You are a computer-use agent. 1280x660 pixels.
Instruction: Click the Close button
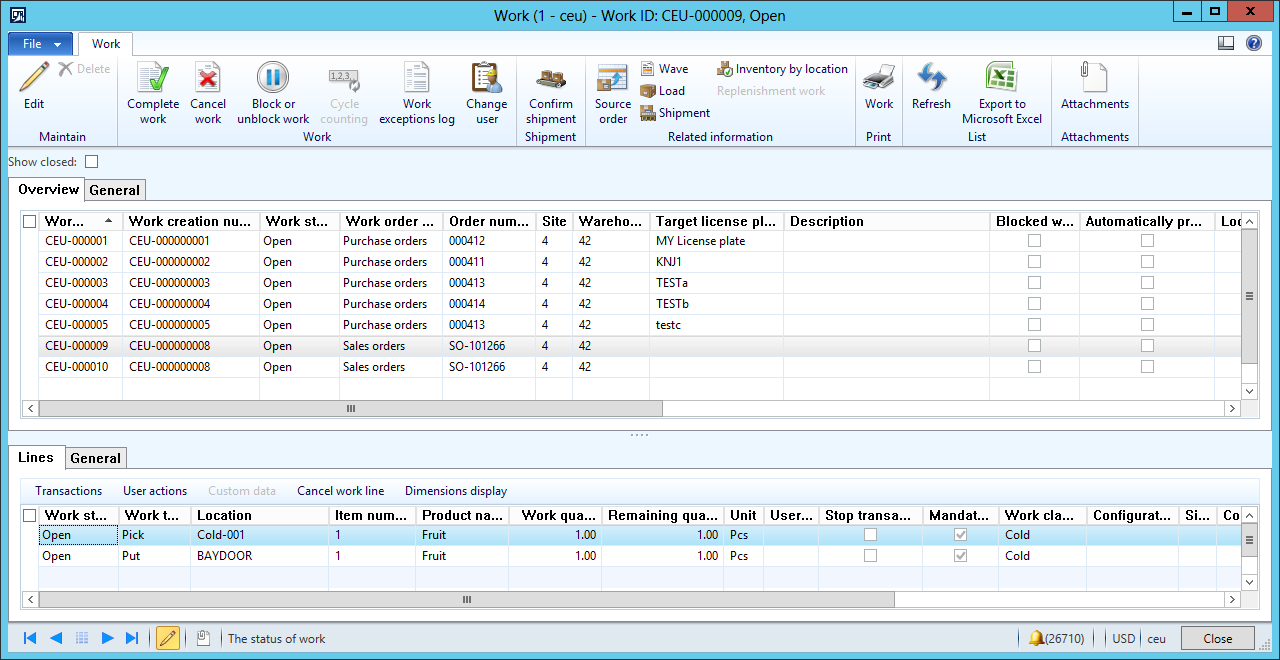[x=1217, y=639]
